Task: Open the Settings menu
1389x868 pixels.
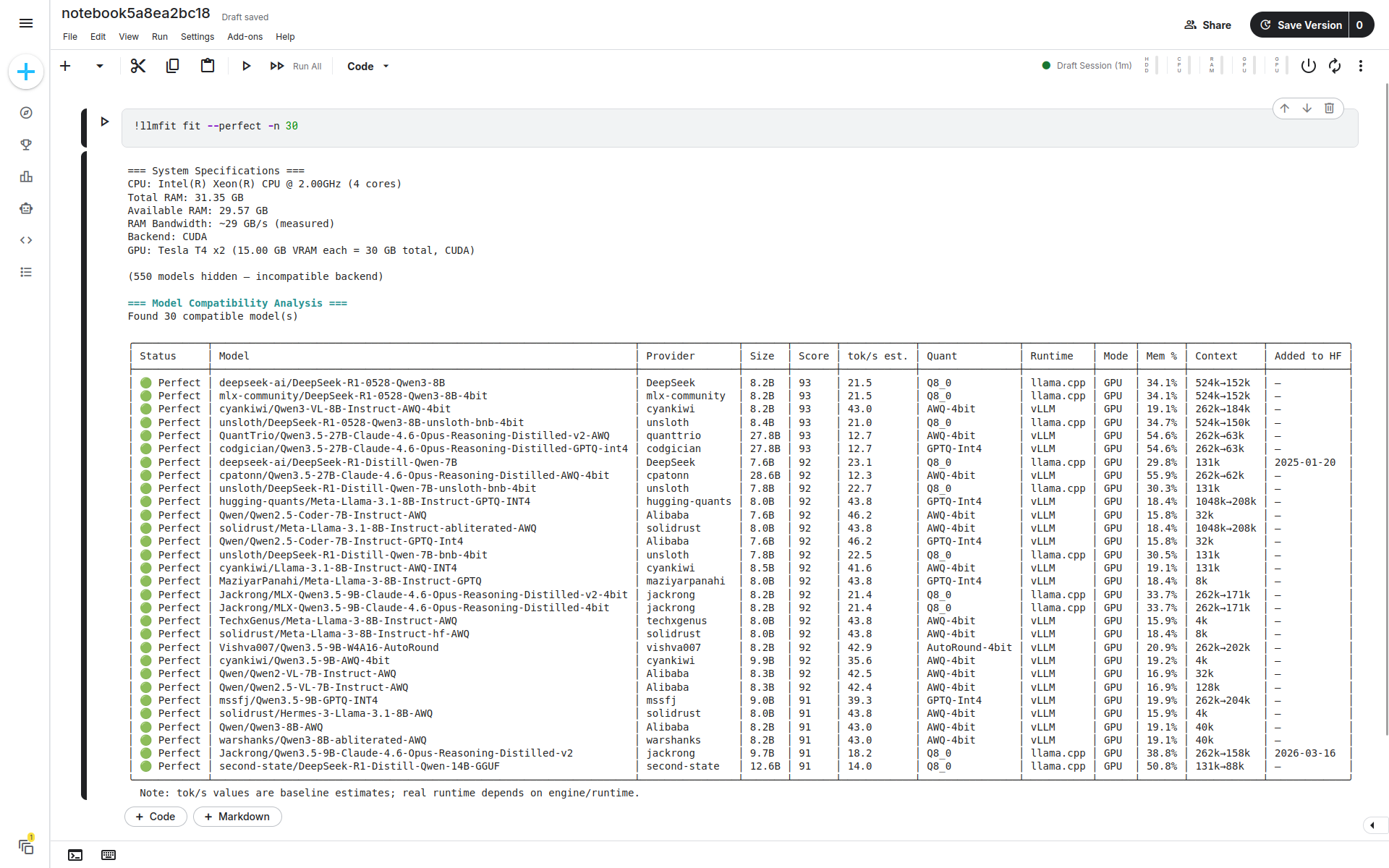Action: (197, 37)
